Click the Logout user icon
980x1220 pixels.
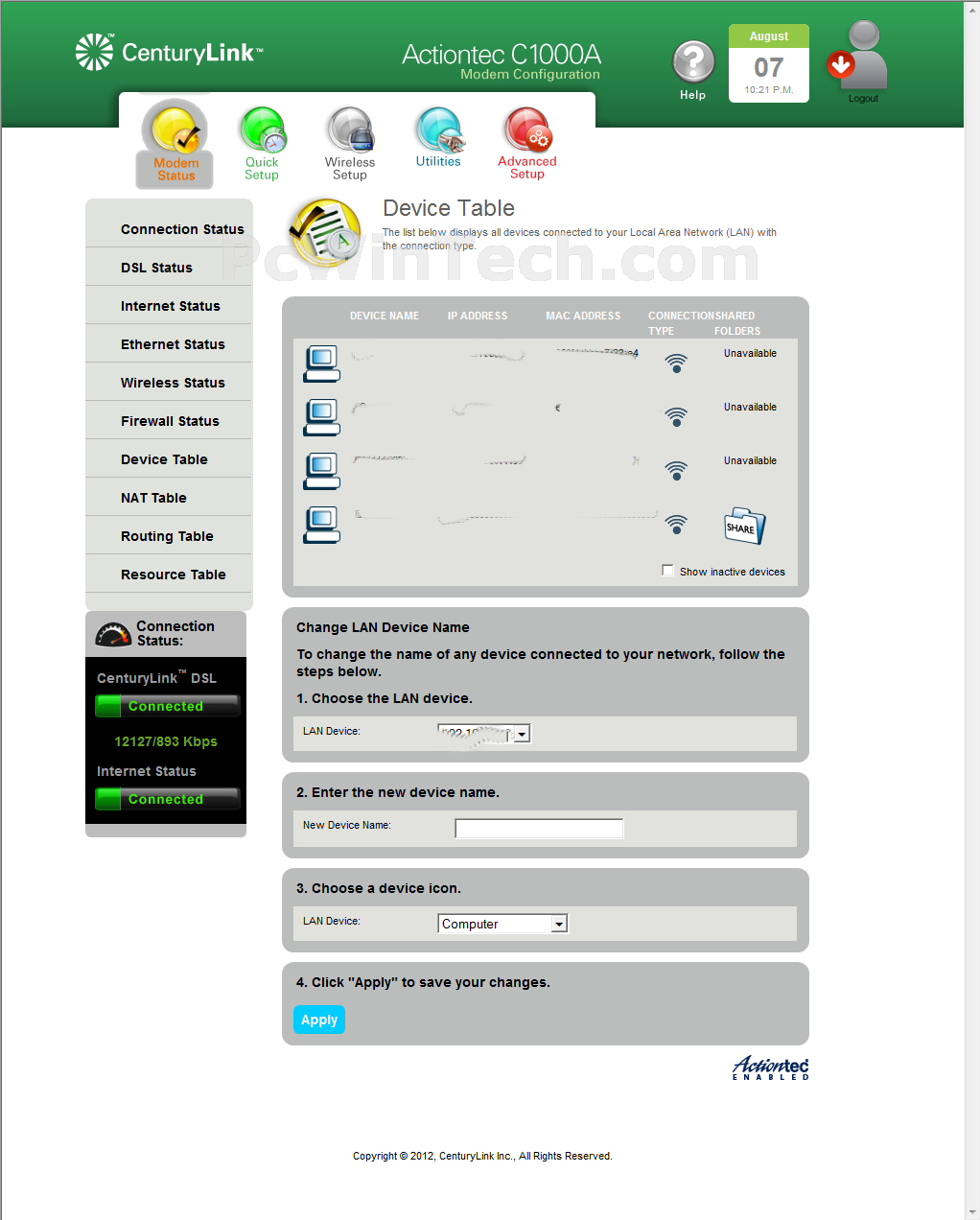pyautogui.click(x=858, y=56)
